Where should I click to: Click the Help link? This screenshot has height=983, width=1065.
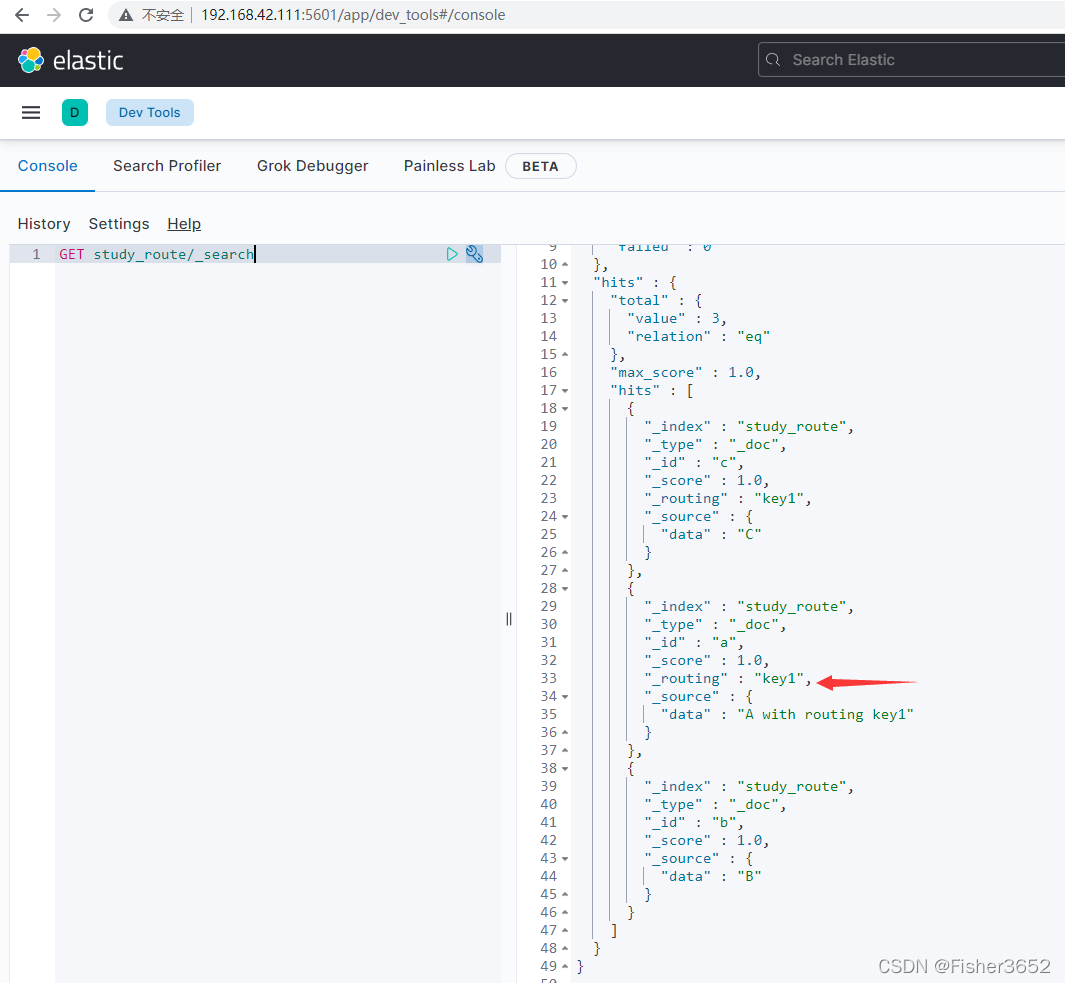point(184,224)
